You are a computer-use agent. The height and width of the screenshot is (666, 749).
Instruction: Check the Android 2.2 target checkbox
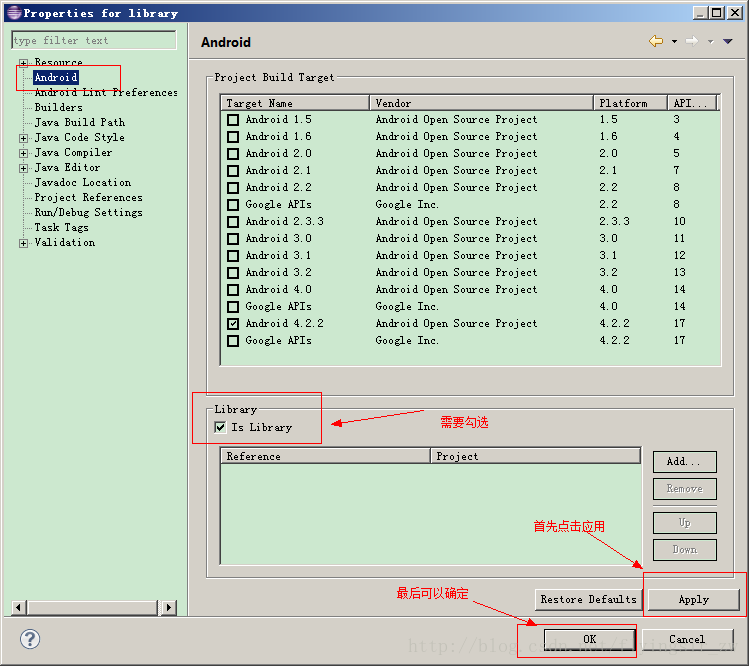pyautogui.click(x=233, y=188)
